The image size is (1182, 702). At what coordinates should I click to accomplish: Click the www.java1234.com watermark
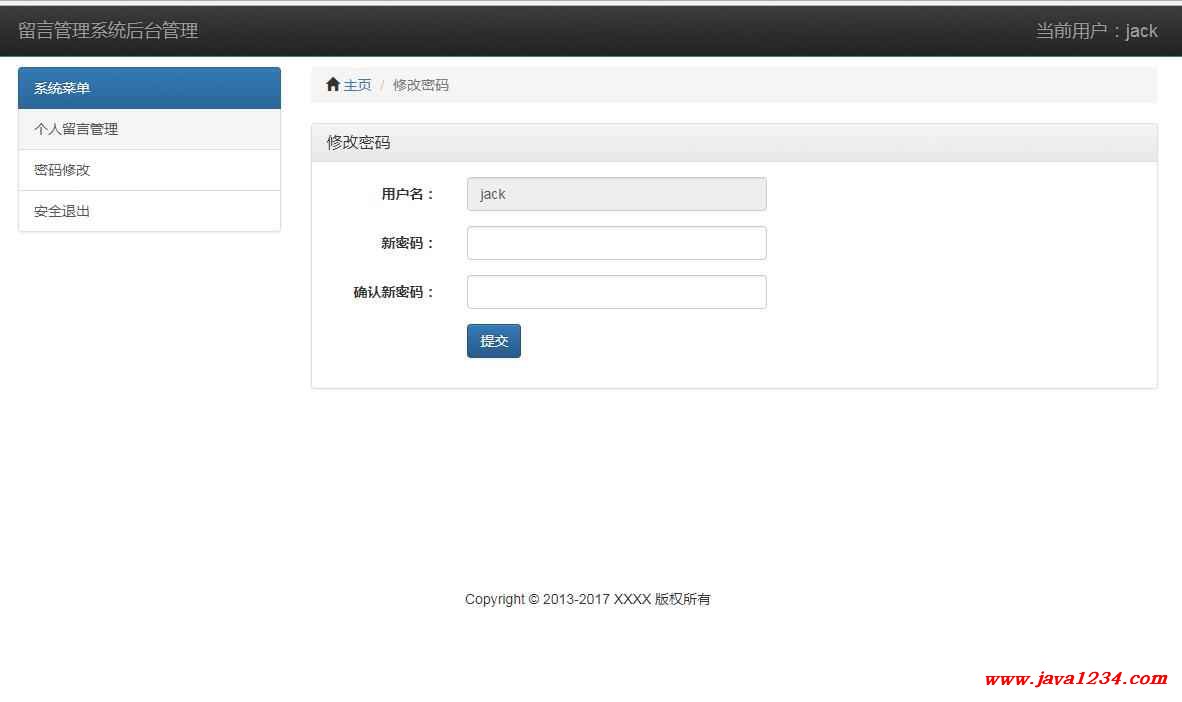click(x=1075, y=679)
